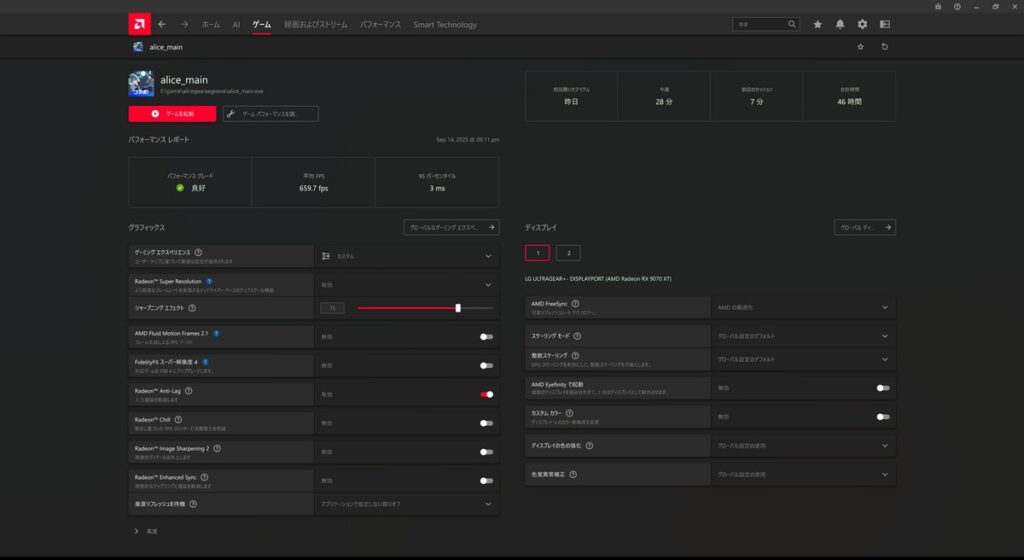Image resolution: width=1024 pixels, height=560 pixels.
Task: Go back with the left arrow icon
Action: pyautogui.click(x=162, y=24)
